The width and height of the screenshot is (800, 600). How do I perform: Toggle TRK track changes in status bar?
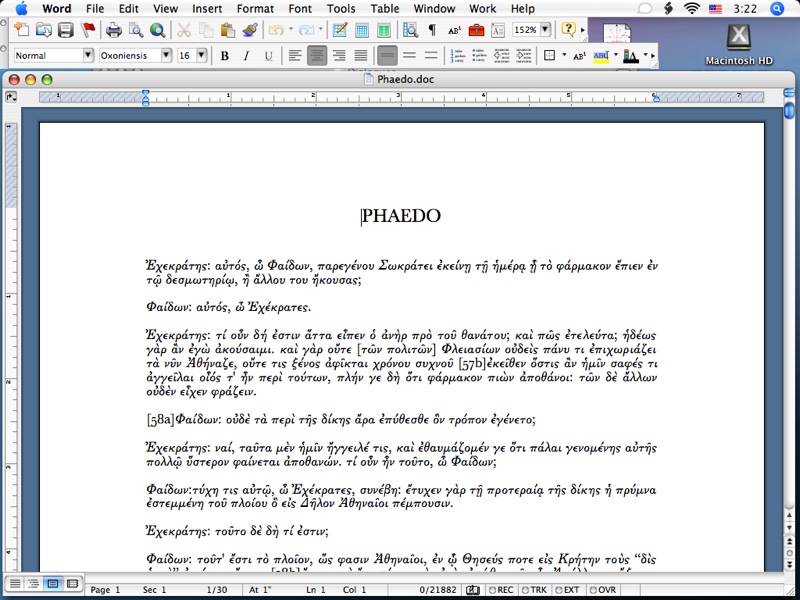[x=537, y=590]
